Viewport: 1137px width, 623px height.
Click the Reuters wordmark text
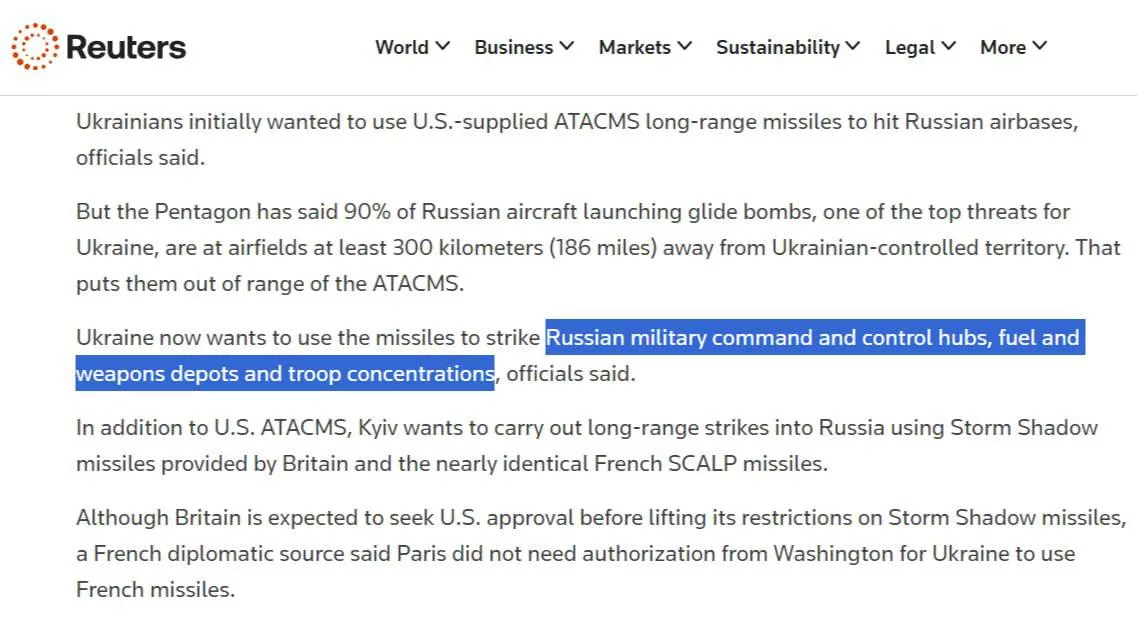point(126,47)
